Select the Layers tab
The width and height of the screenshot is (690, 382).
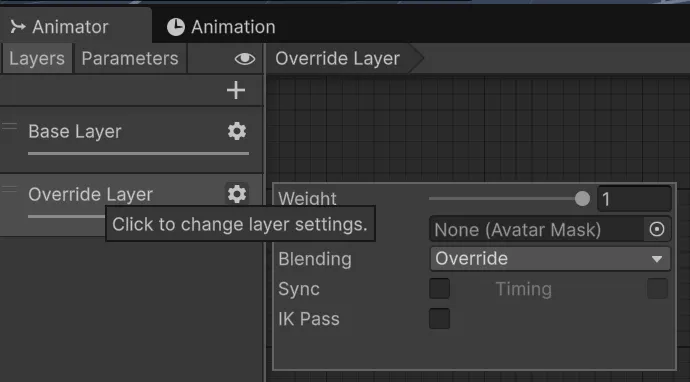[x=37, y=59]
